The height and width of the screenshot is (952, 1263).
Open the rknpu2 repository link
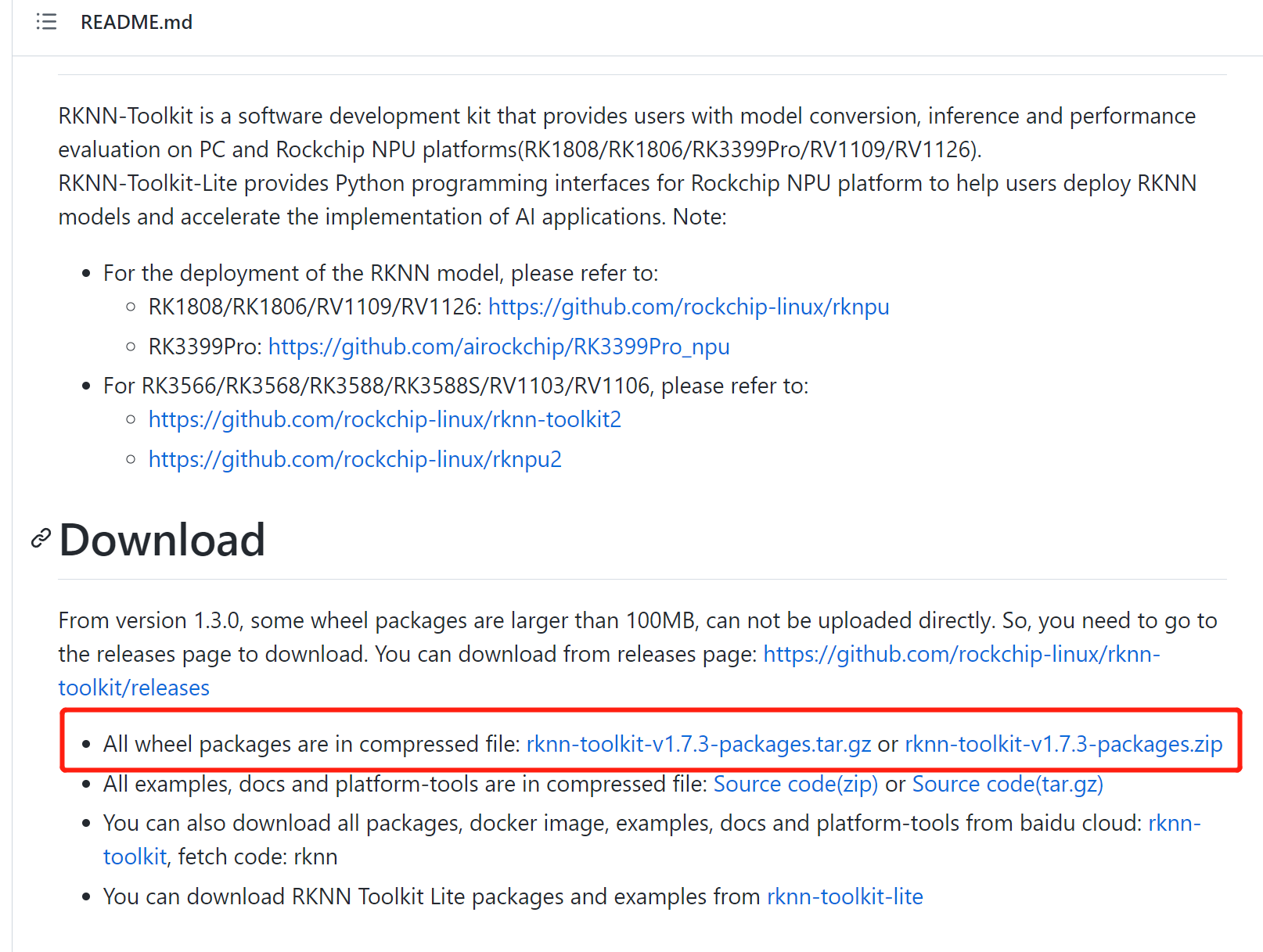tap(354, 459)
